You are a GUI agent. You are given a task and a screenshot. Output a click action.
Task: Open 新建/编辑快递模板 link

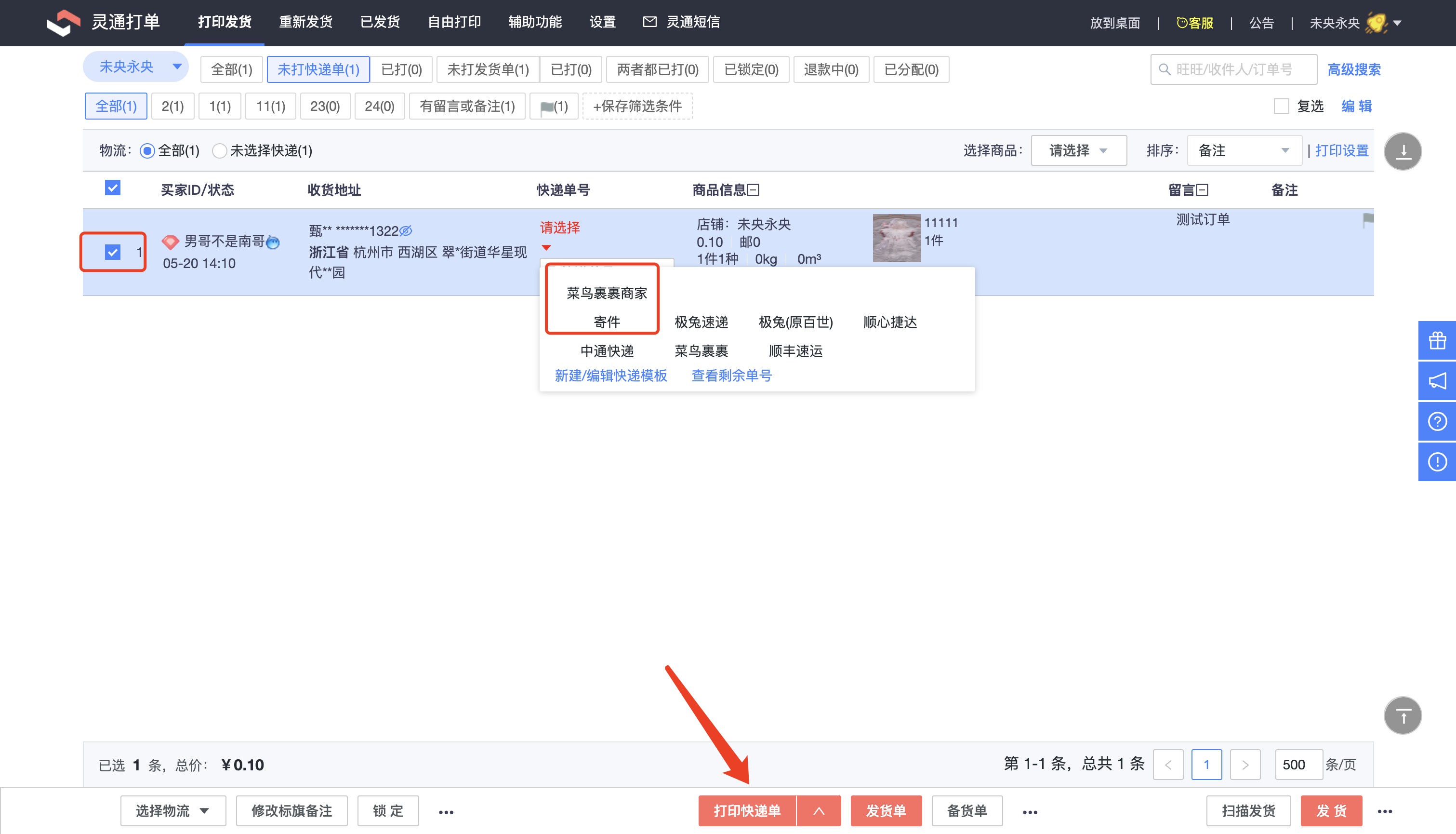coord(610,375)
